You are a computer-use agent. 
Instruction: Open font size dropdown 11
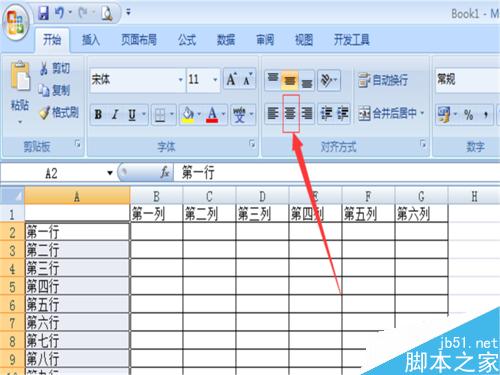(x=215, y=80)
